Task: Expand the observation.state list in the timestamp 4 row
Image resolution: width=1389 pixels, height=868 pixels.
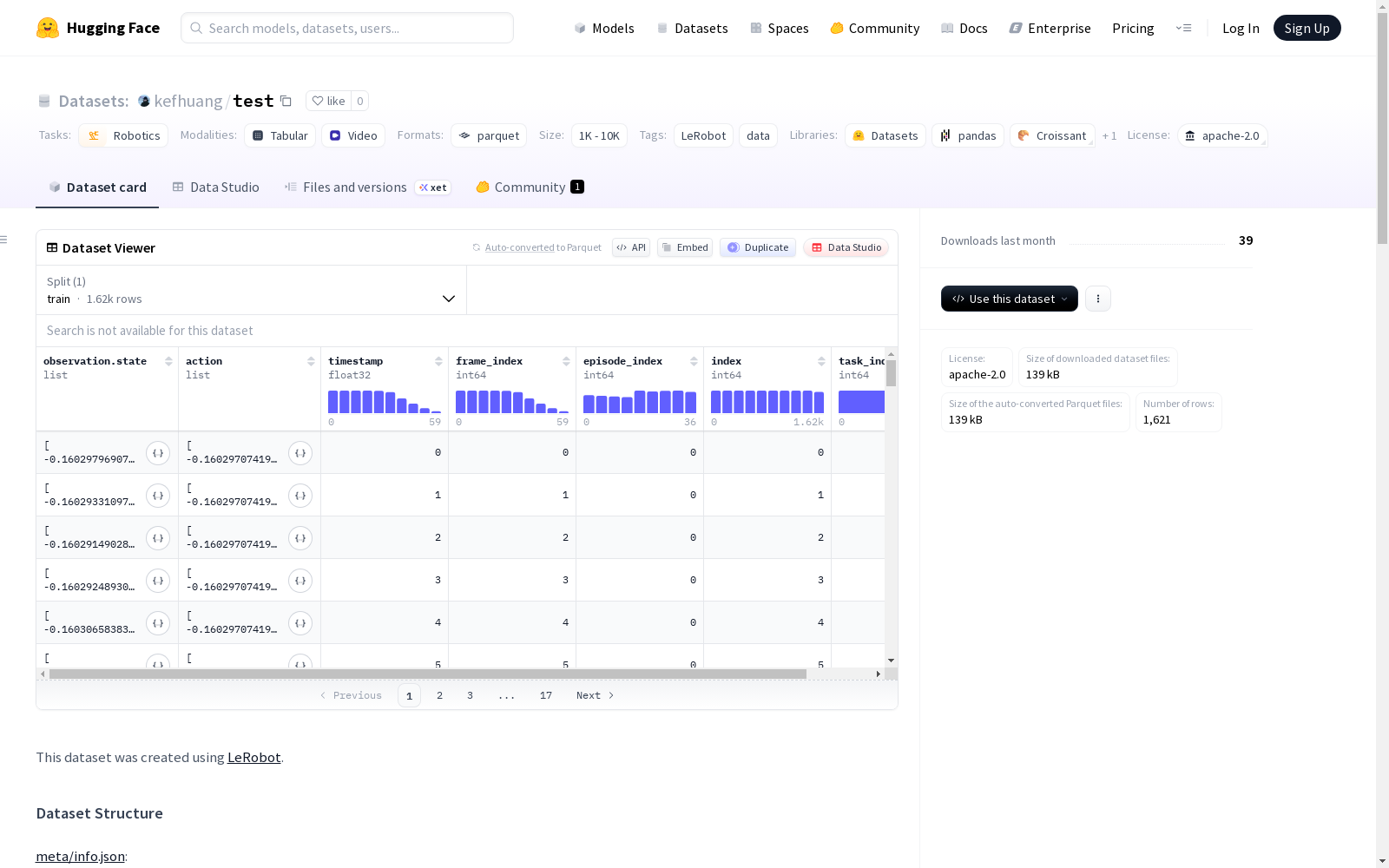Action: [x=158, y=623]
